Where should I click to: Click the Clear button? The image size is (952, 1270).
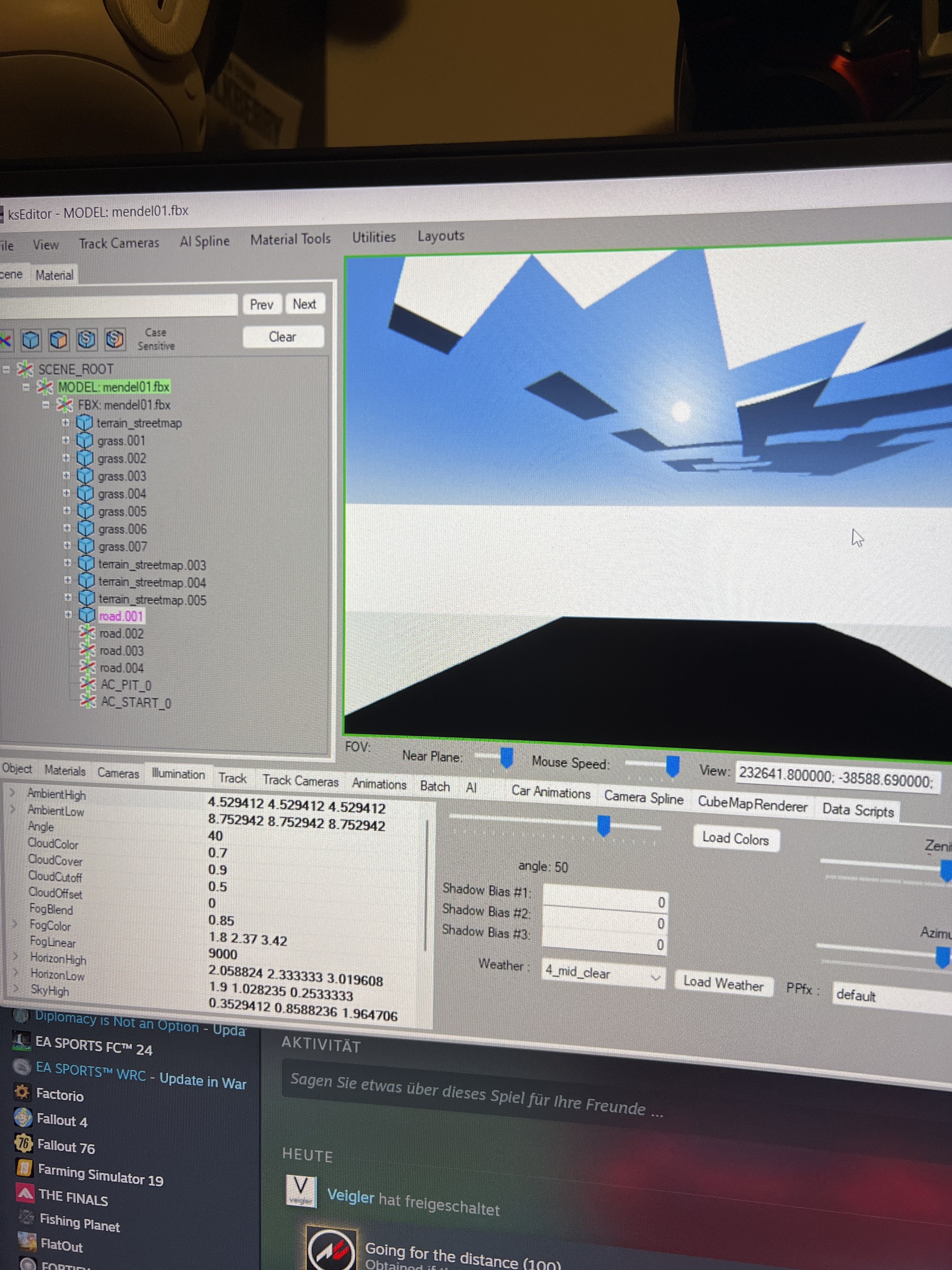(283, 337)
